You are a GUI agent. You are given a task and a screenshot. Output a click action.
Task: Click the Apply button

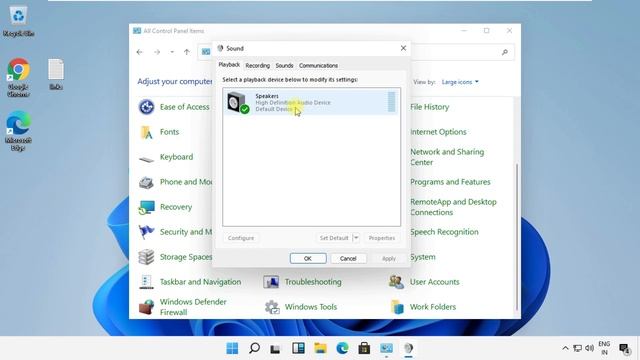click(x=389, y=258)
